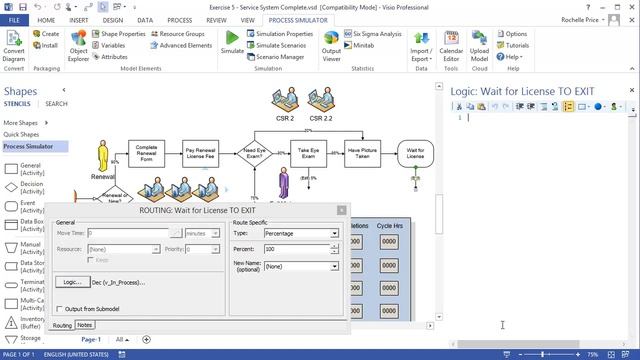Open Simulation Properties
This screenshot has width=640, height=360.
click(x=280, y=34)
